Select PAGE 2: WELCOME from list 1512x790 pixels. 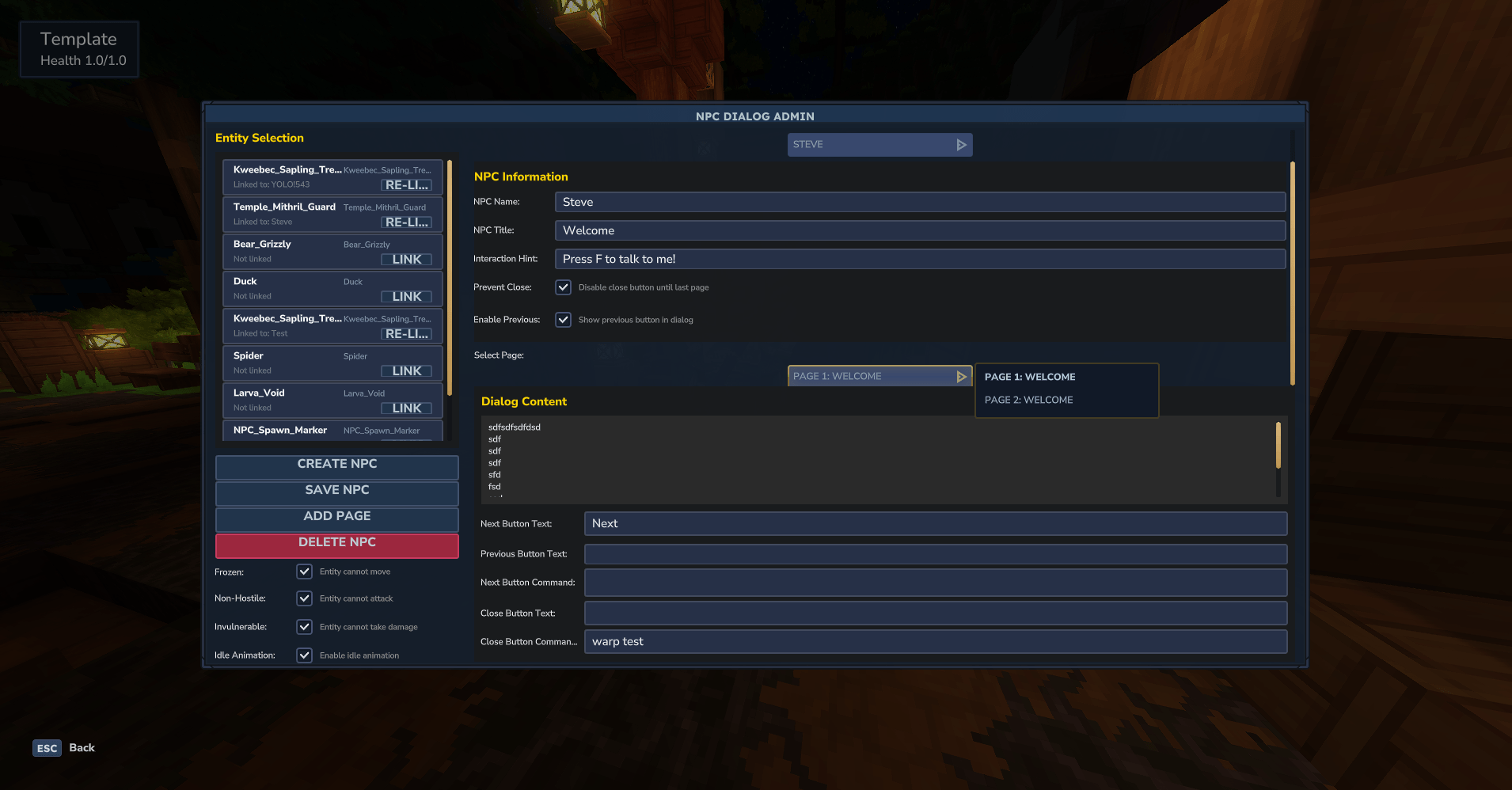click(1028, 401)
